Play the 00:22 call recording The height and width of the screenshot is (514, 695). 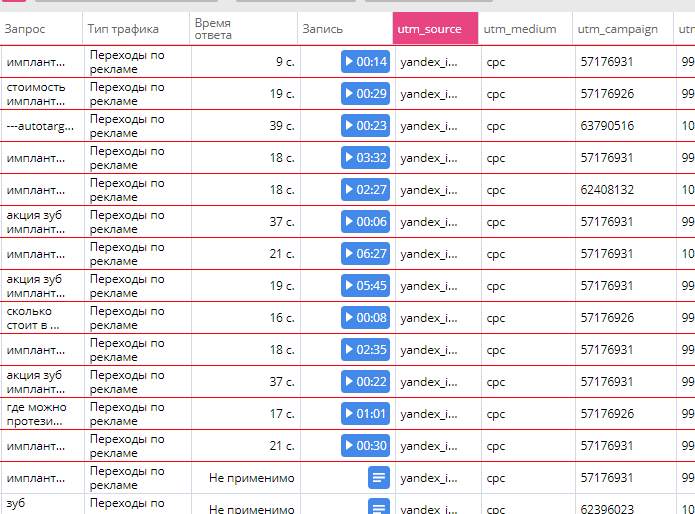[x=365, y=381]
